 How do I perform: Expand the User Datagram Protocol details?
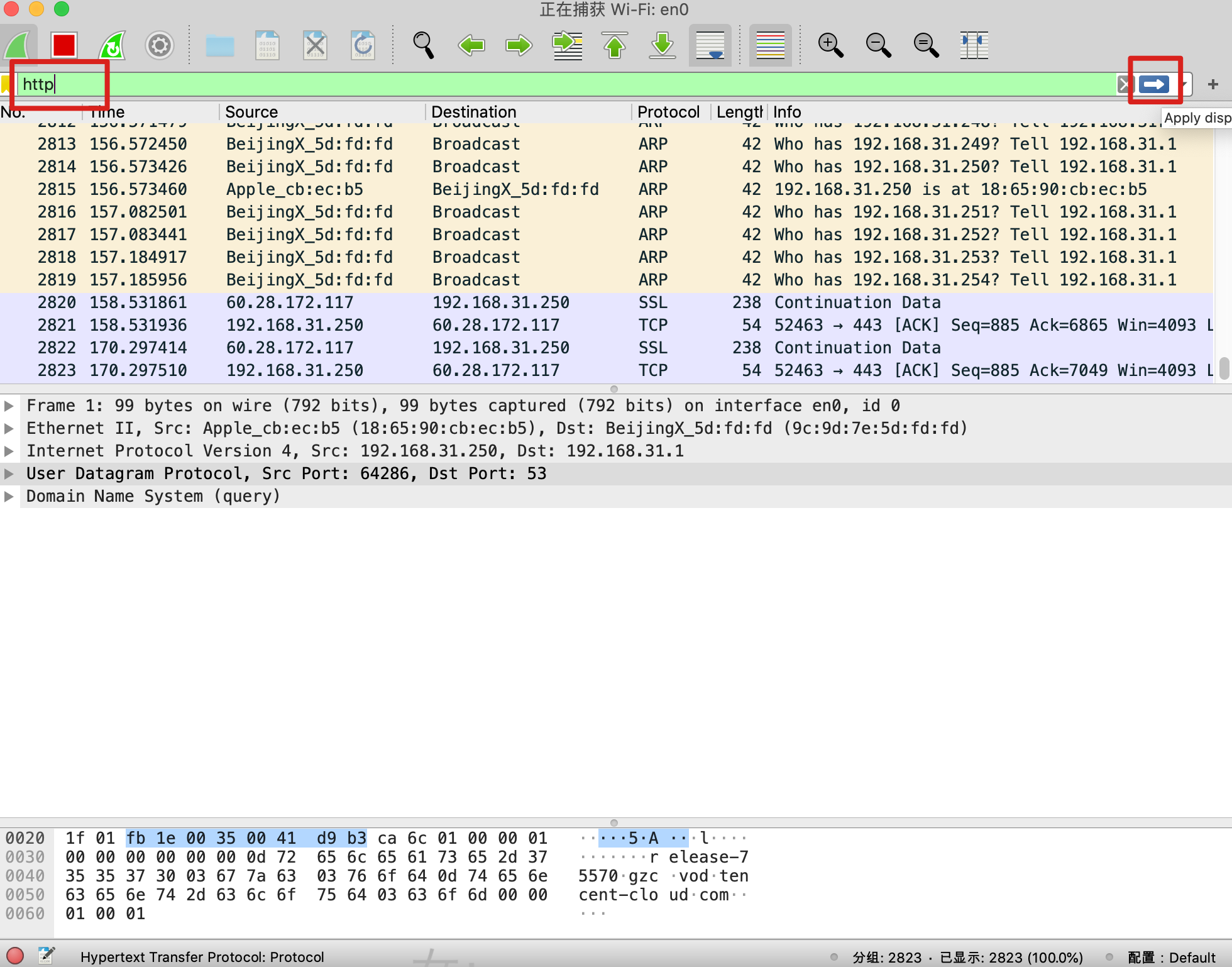click(9, 473)
